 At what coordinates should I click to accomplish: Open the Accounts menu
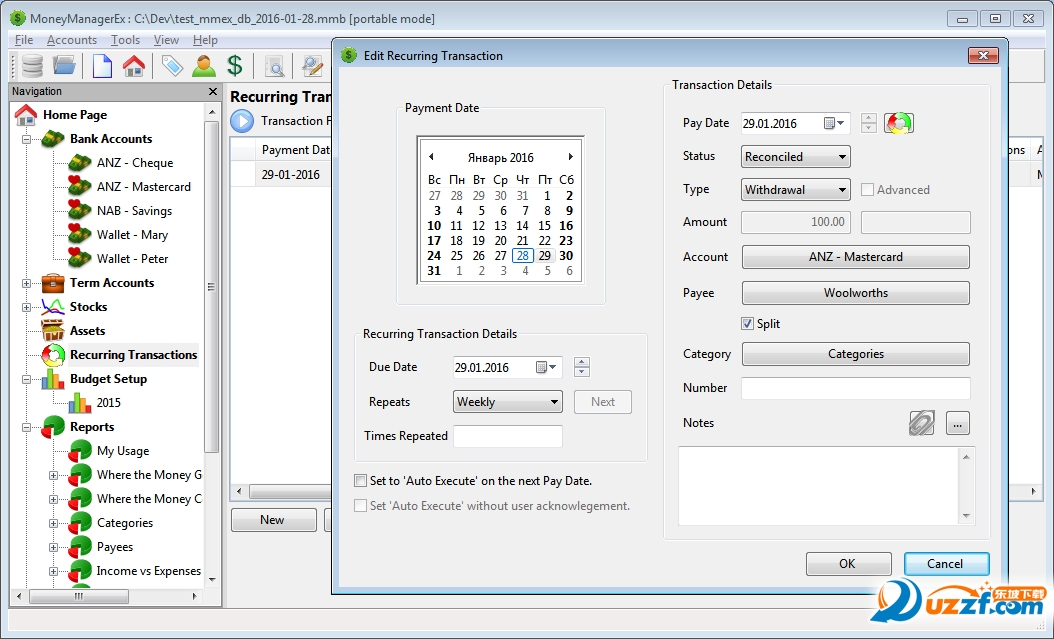pyautogui.click(x=72, y=40)
